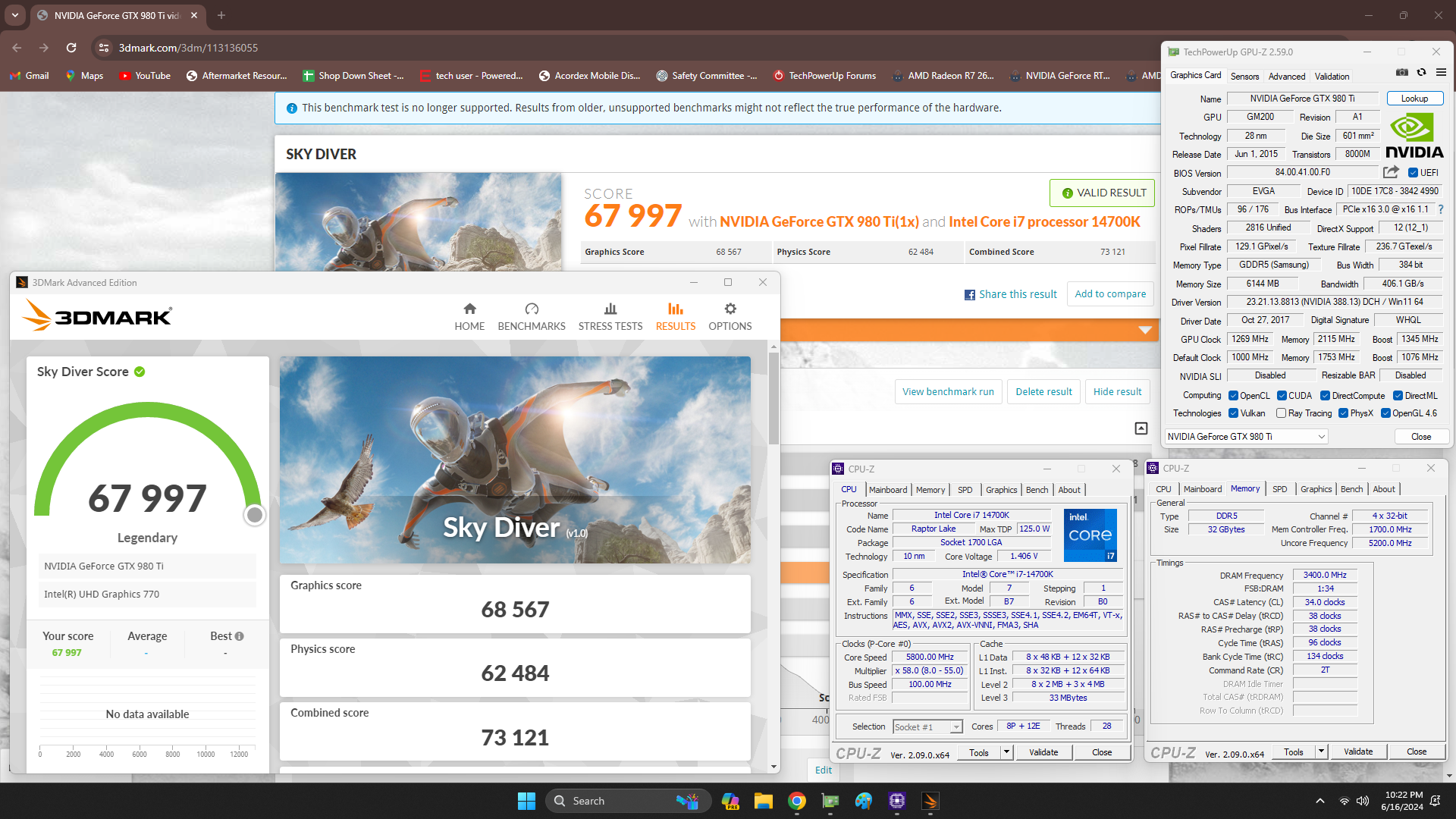This screenshot has width=1456, height=819.
Task: Click the Bus Interface question mark
Action: pos(1441,209)
